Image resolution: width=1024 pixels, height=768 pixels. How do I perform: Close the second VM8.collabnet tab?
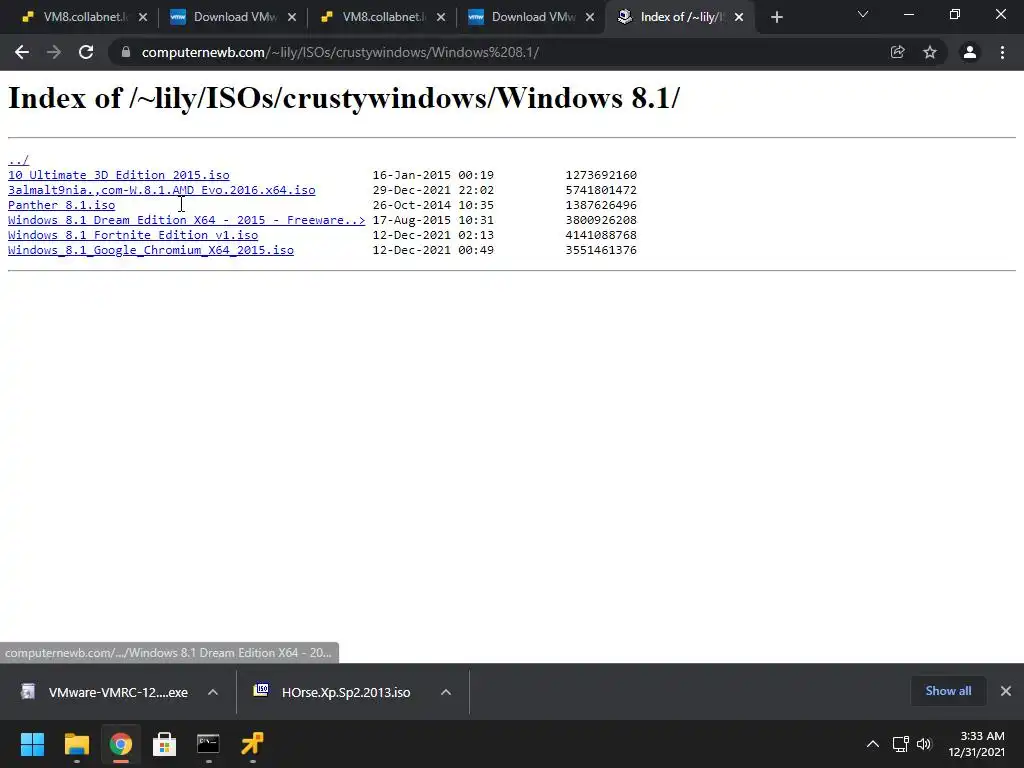pyautogui.click(x=441, y=18)
